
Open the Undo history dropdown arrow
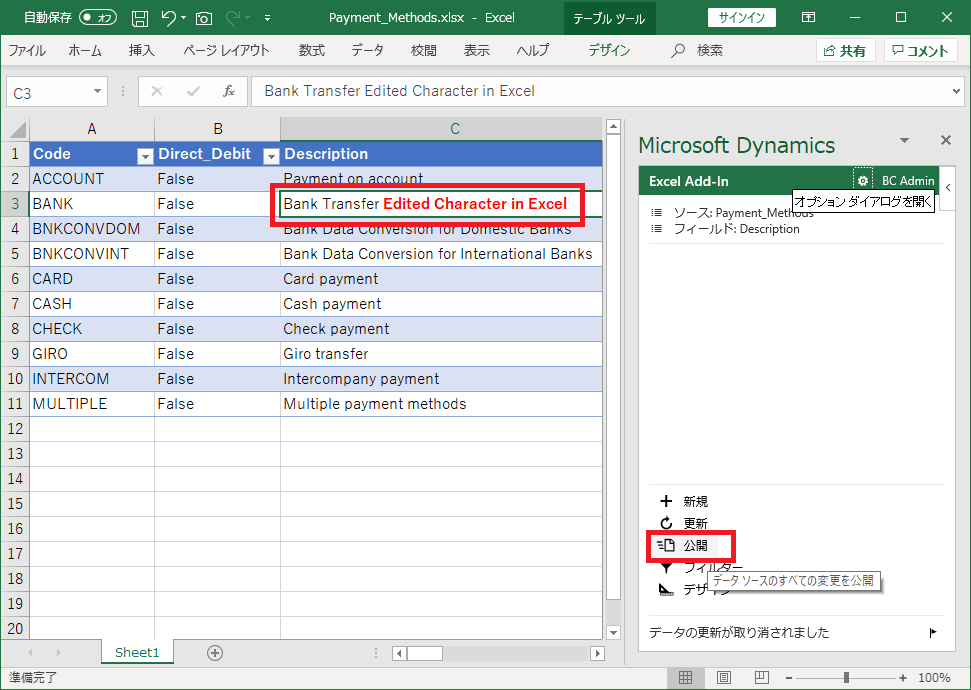(x=183, y=18)
